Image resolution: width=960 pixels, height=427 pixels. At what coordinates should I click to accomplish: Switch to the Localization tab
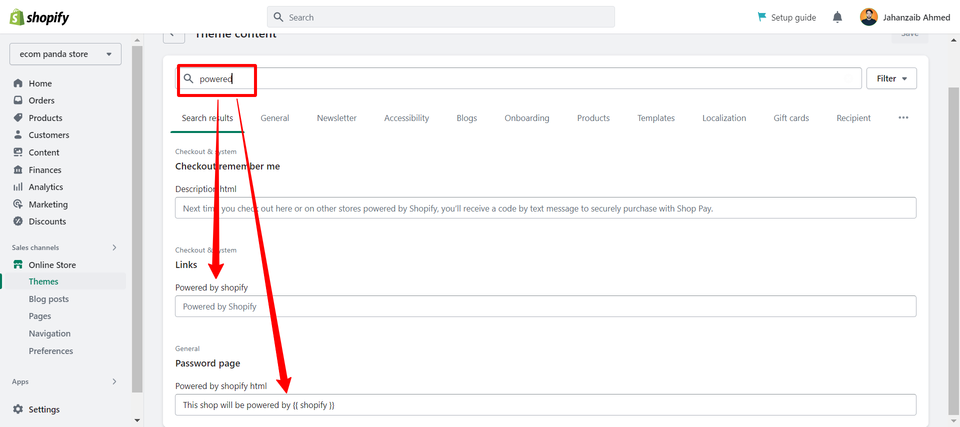pos(724,118)
